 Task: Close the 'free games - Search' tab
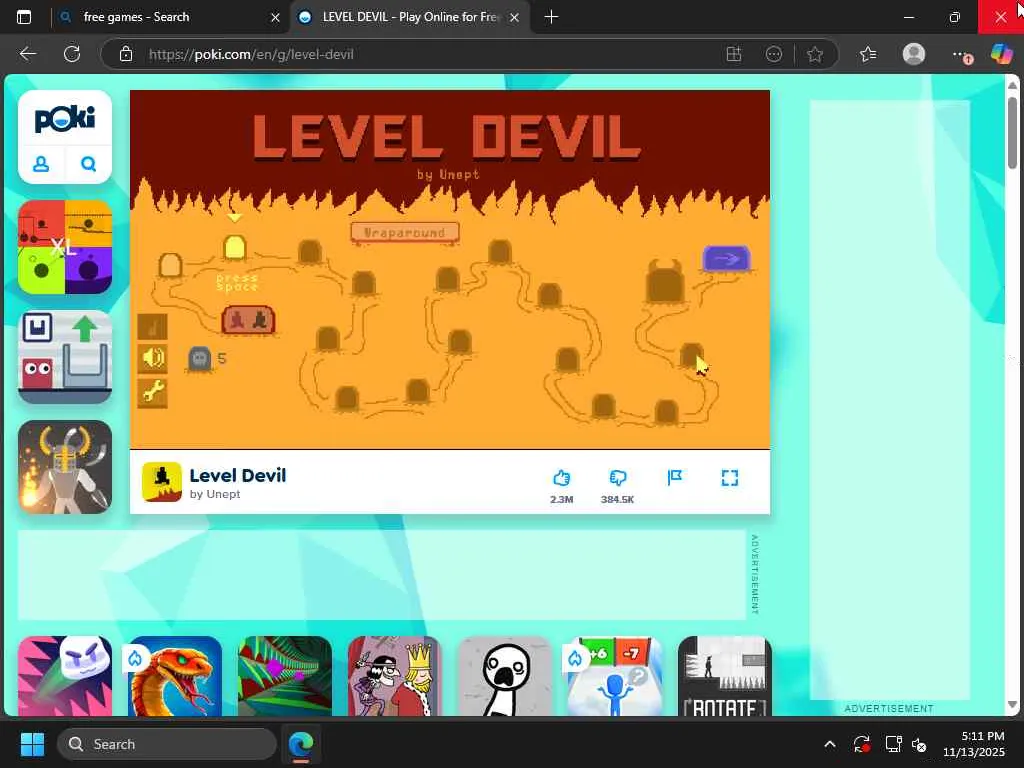tap(275, 18)
